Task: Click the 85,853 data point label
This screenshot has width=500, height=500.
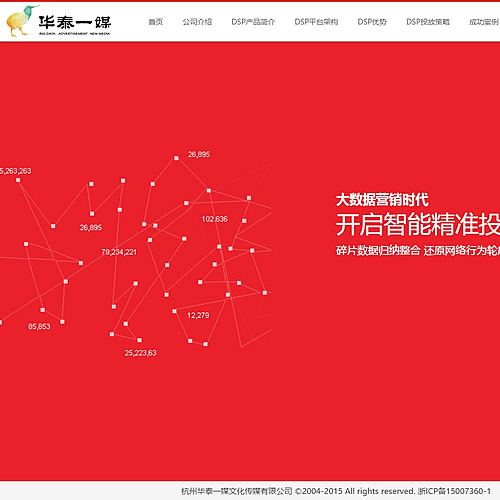Action: point(39,326)
